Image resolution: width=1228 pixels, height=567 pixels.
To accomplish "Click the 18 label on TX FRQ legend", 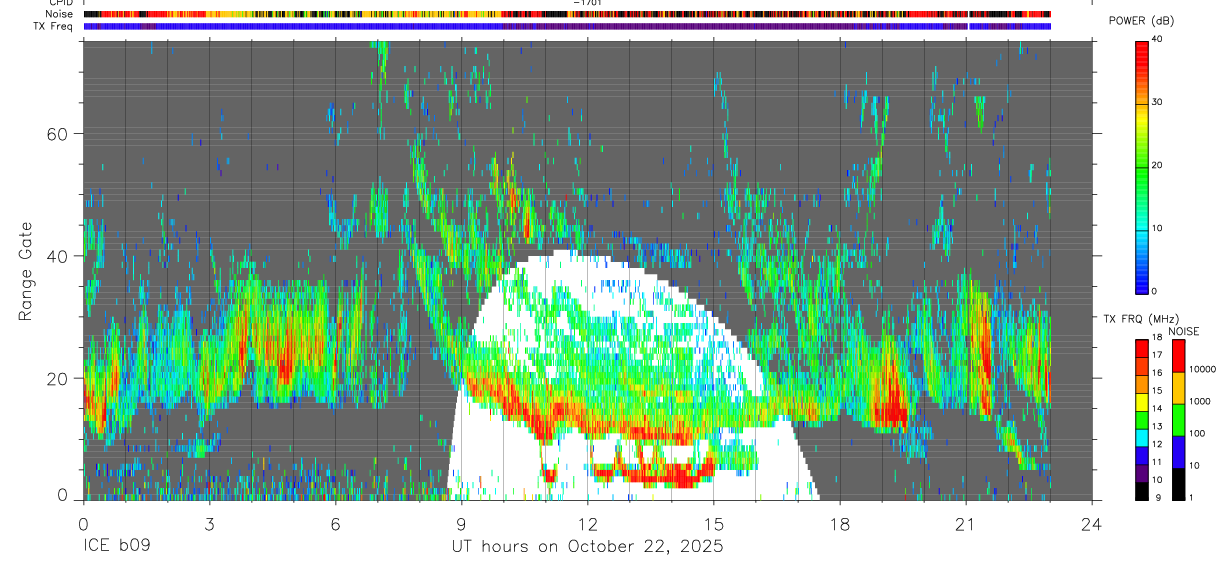I will click(1157, 337).
